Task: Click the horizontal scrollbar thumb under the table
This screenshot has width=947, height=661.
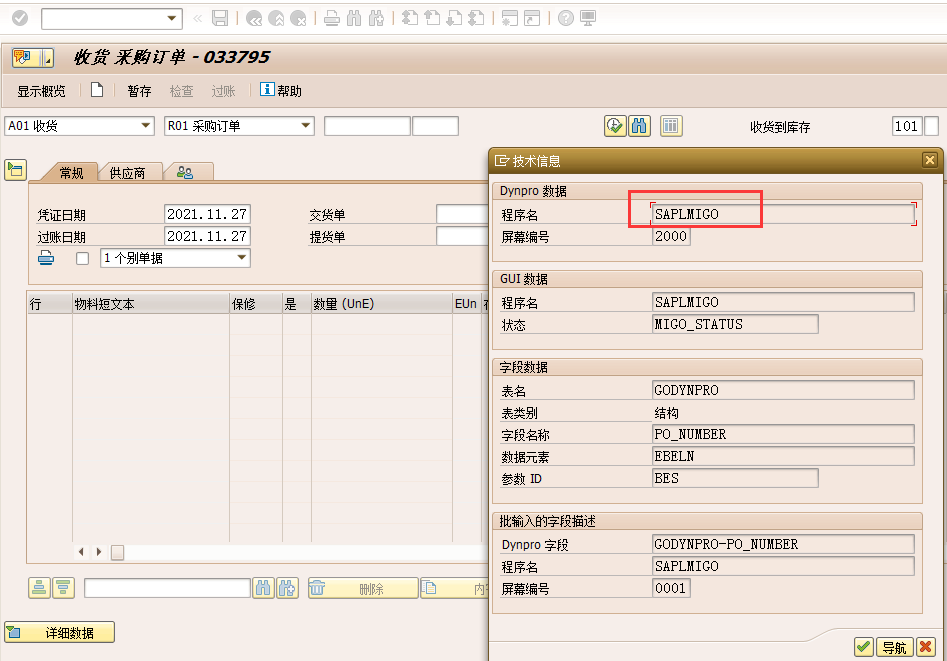Action: click(117, 552)
